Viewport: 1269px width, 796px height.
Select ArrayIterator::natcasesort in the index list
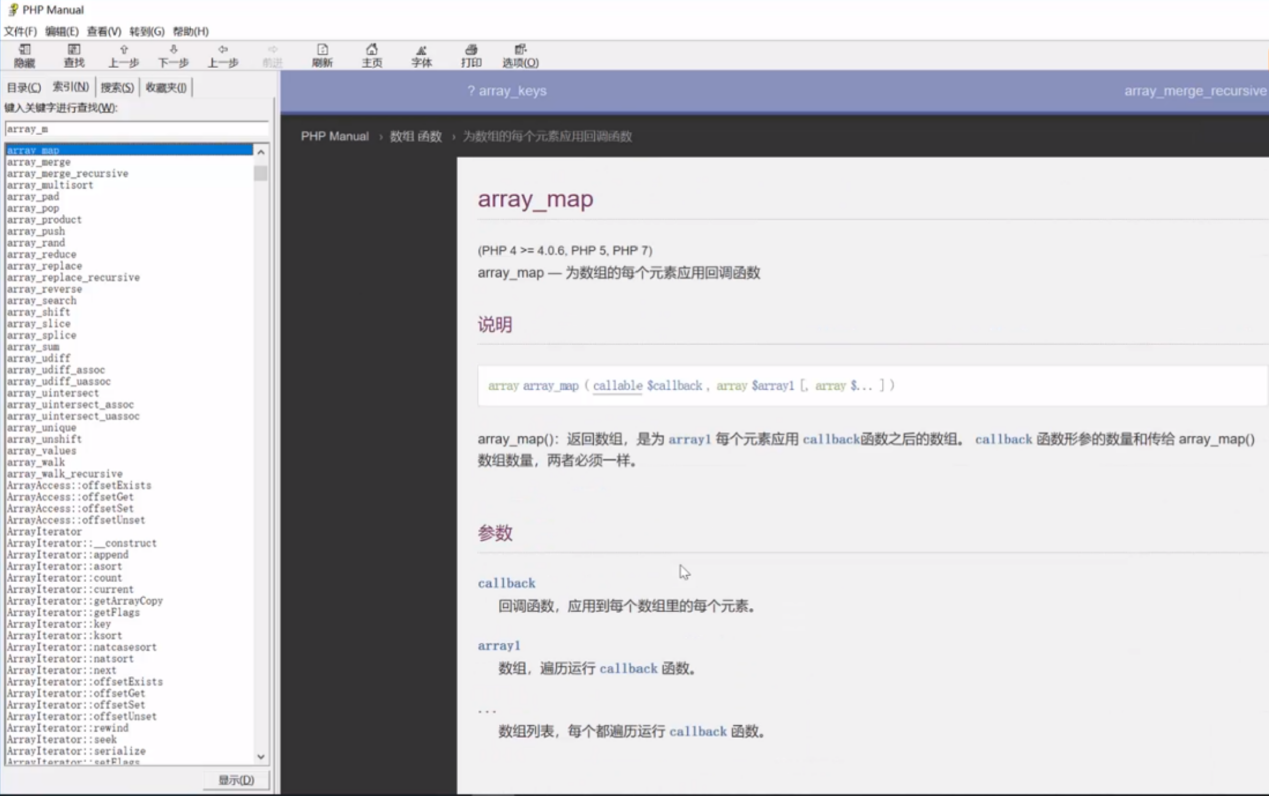pyautogui.click(x=82, y=648)
